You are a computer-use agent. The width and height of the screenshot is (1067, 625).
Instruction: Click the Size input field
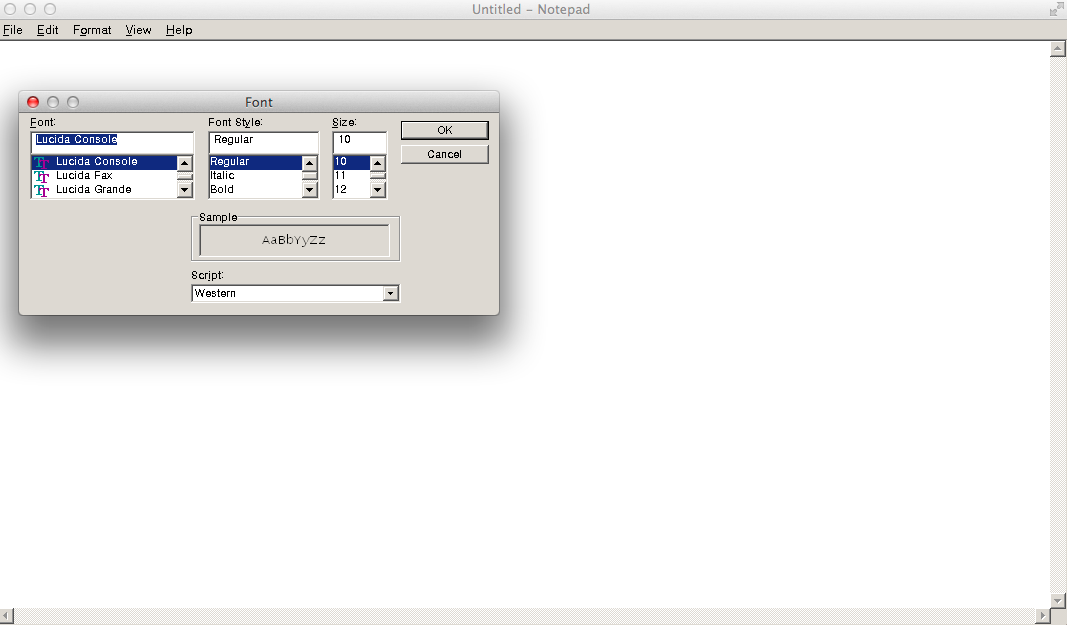[x=359, y=140]
